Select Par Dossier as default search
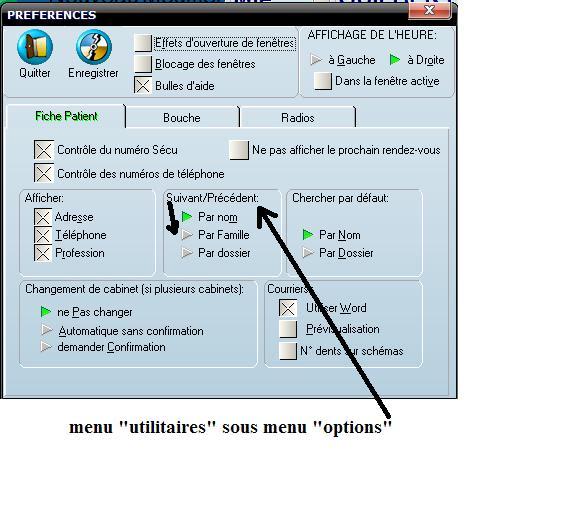Viewport: 563px width, 515px height. click(x=308, y=253)
